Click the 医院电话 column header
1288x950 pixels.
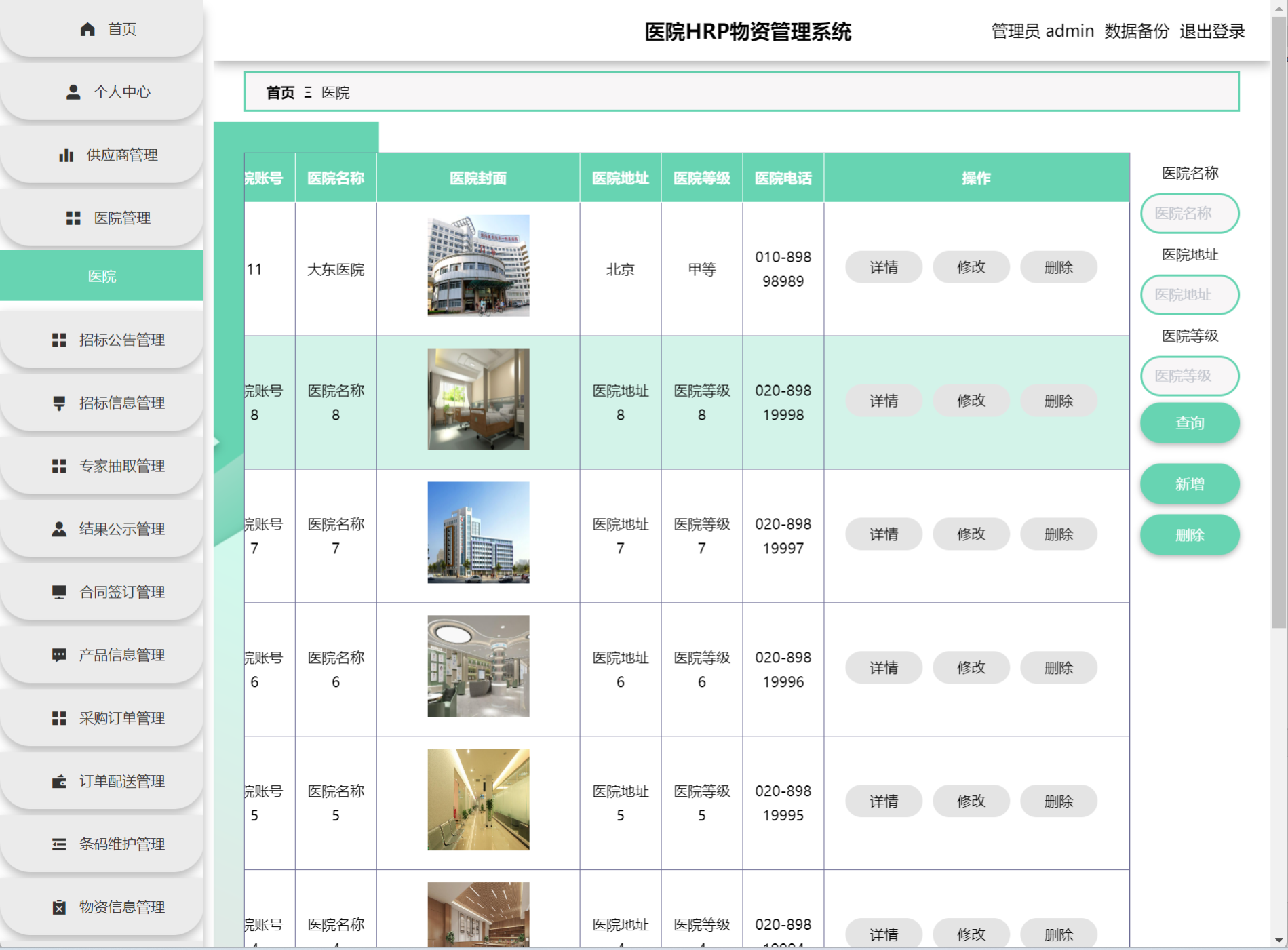coord(783,178)
